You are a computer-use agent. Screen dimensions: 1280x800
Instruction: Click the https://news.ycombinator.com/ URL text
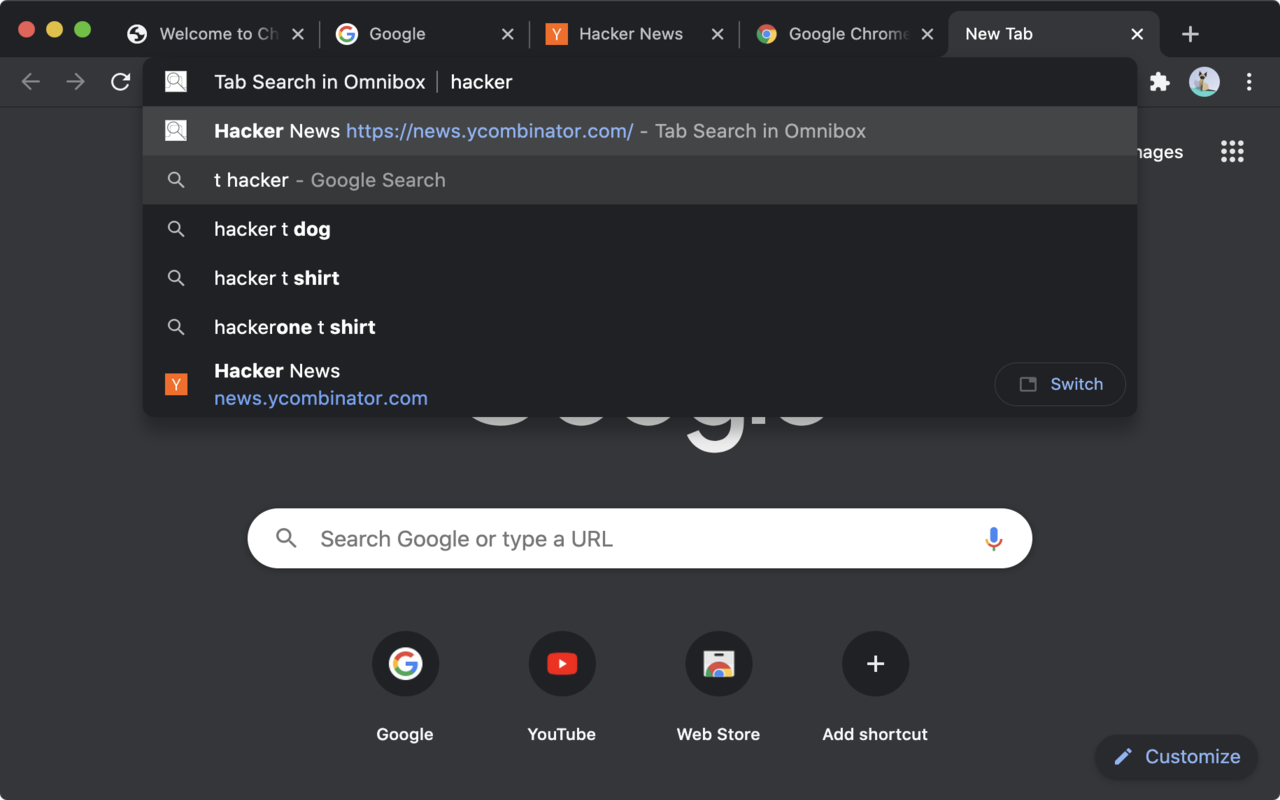coord(490,131)
